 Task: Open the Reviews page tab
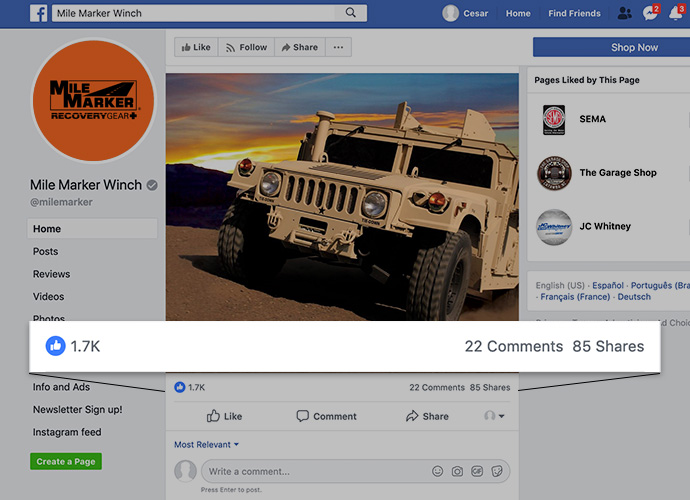(x=51, y=274)
